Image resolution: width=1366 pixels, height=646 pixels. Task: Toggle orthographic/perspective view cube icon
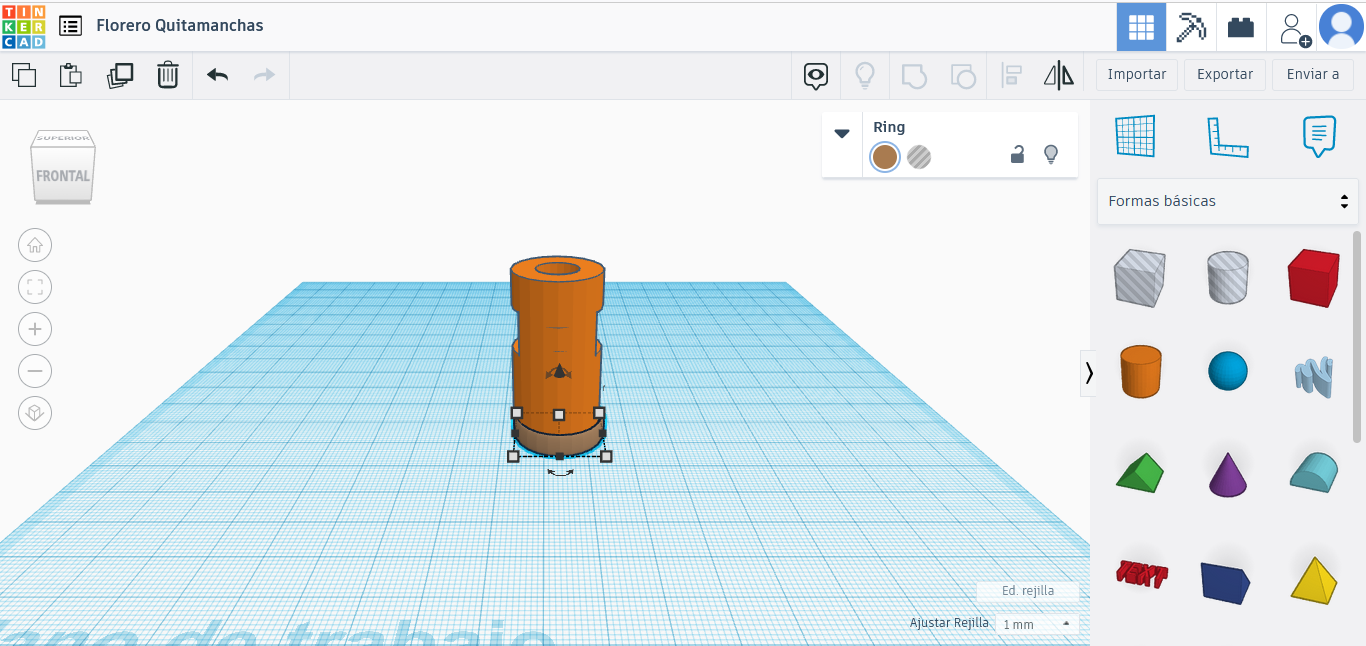tap(35, 413)
